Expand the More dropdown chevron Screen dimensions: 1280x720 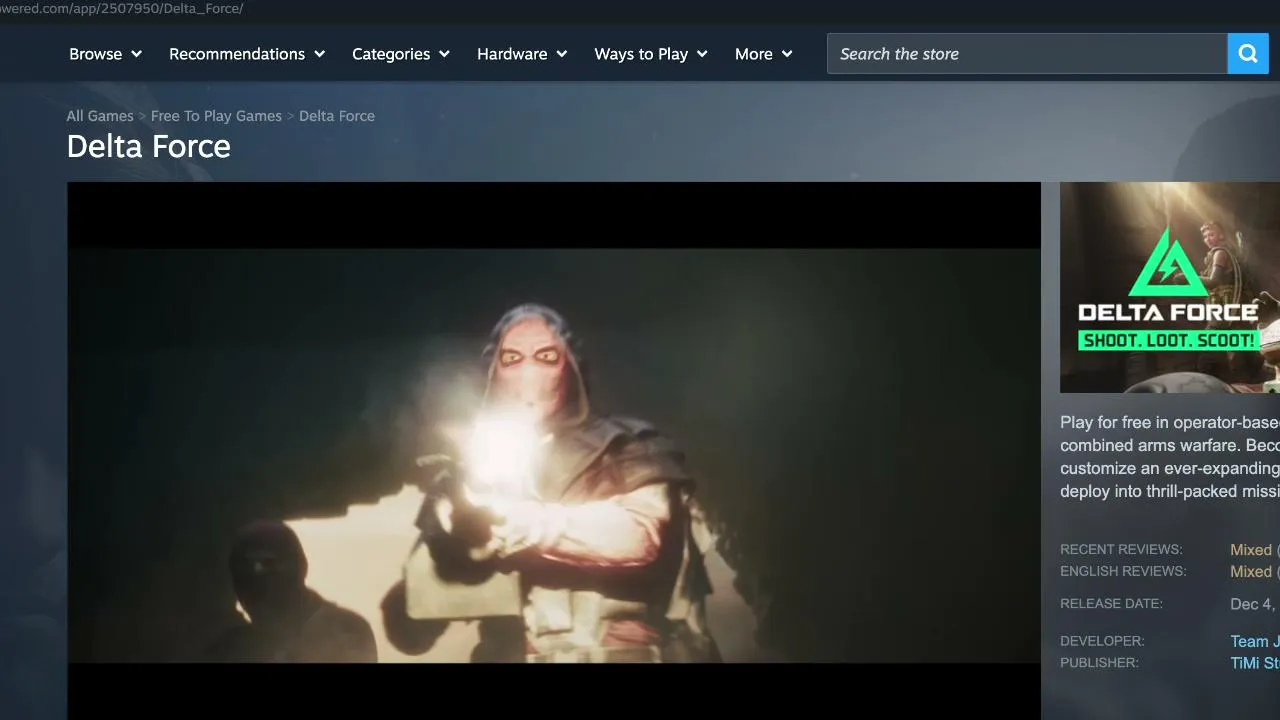tap(787, 54)
